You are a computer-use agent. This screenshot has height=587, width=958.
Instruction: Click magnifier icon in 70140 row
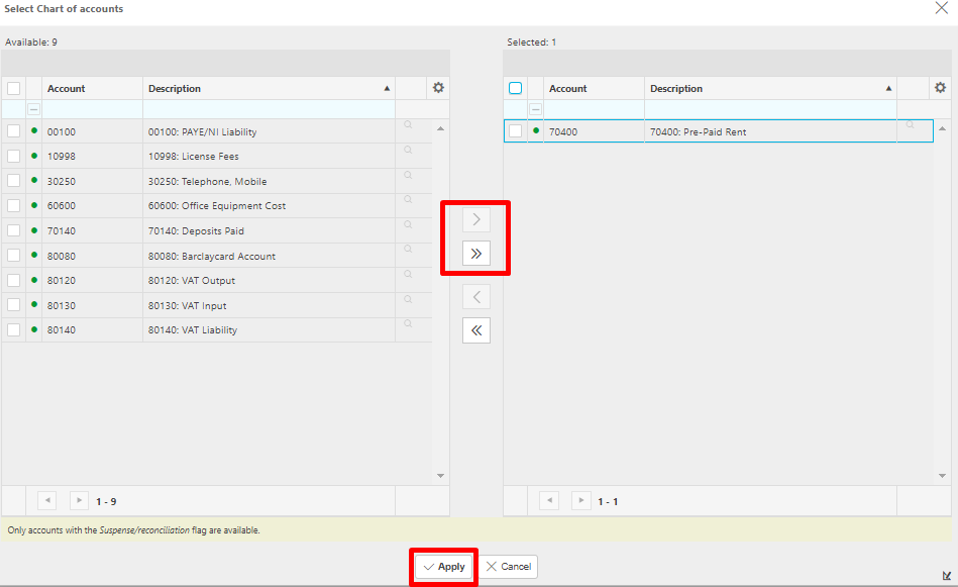408,224
